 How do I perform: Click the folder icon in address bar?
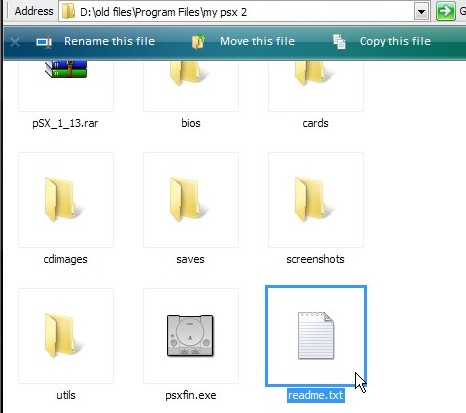(68, 12)
